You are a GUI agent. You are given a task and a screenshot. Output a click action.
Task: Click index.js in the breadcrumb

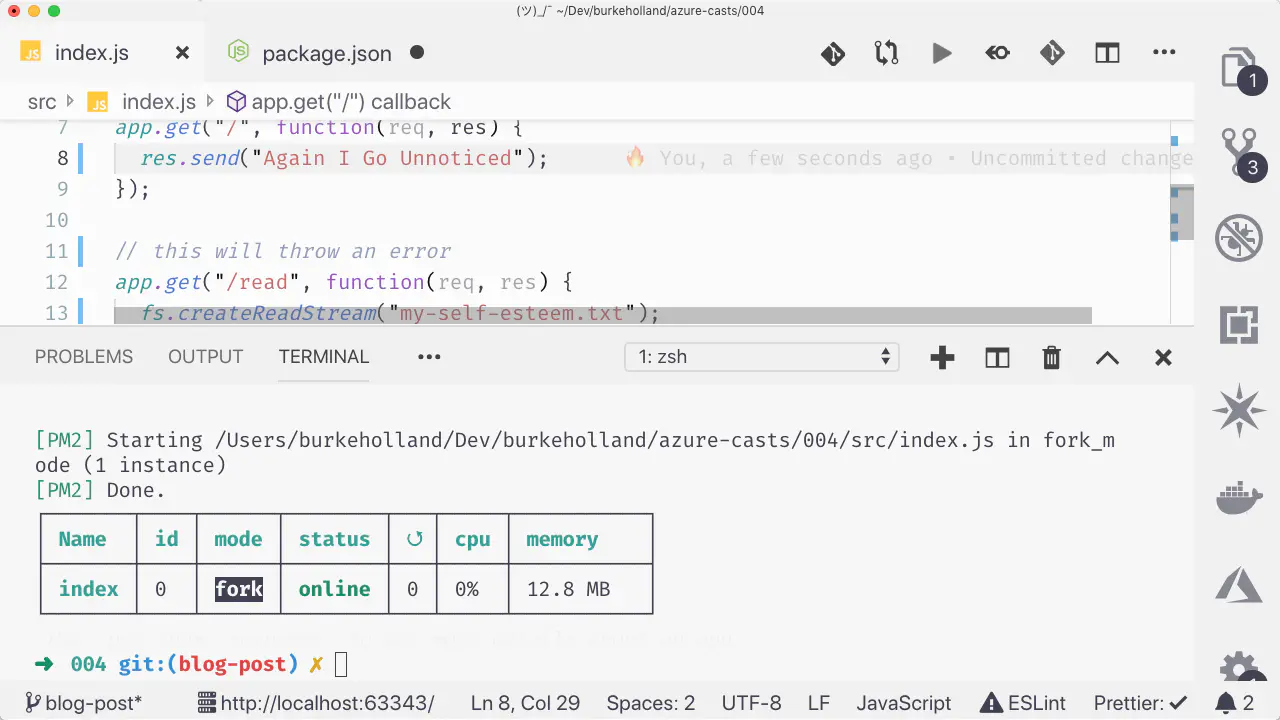click(x=159, y=102)
